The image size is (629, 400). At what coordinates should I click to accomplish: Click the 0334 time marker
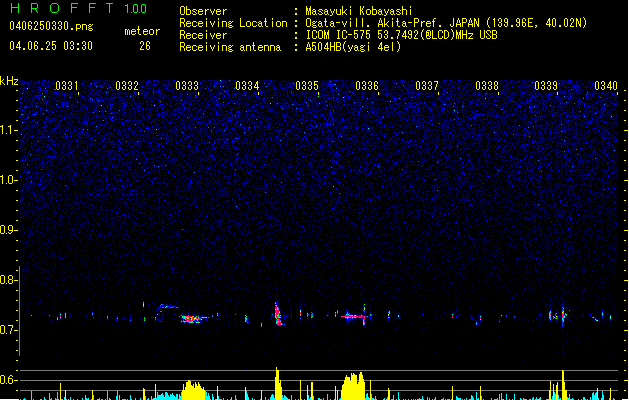point(247,86)
